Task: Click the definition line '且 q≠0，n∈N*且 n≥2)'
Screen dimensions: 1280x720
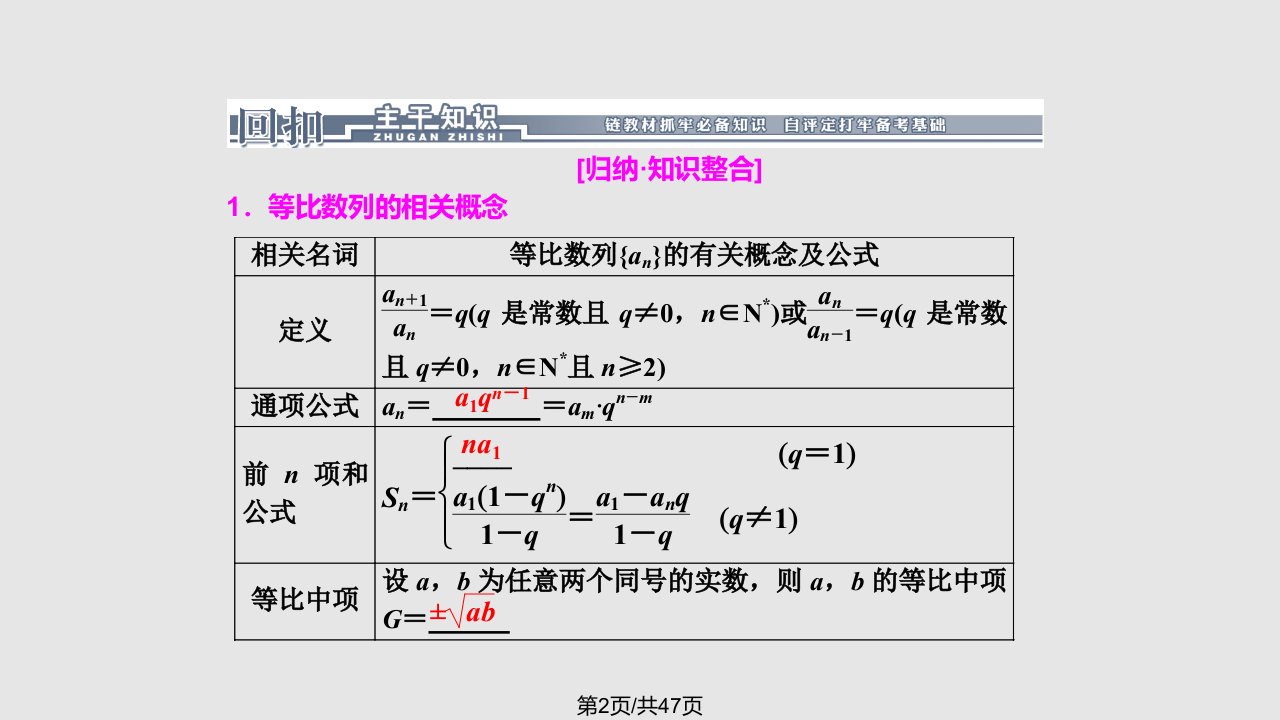Action: coord(524,368)
